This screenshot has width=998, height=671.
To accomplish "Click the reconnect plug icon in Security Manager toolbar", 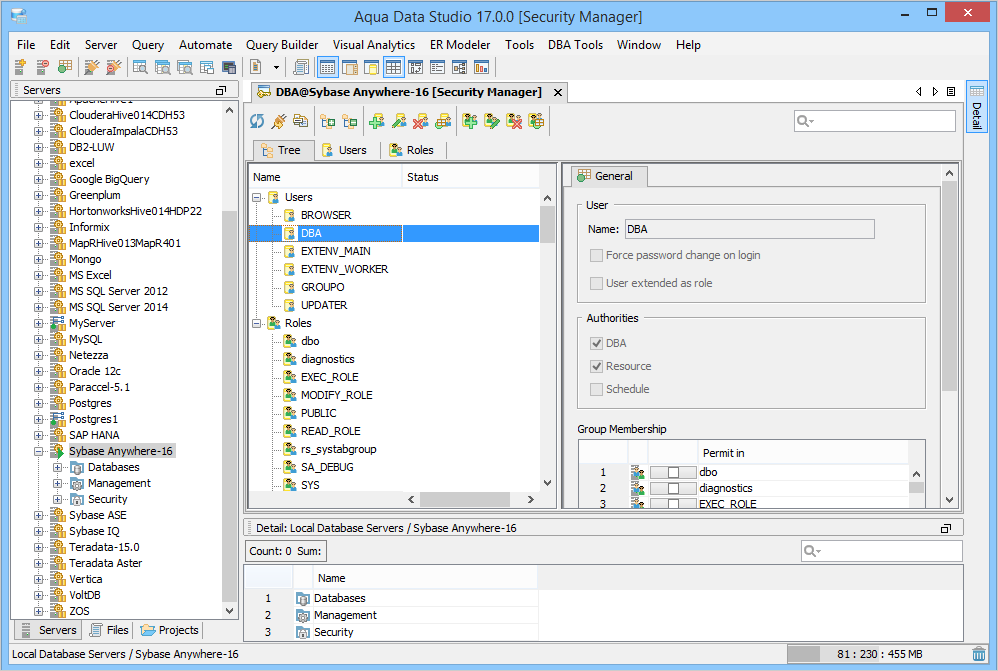I will 279,121.
